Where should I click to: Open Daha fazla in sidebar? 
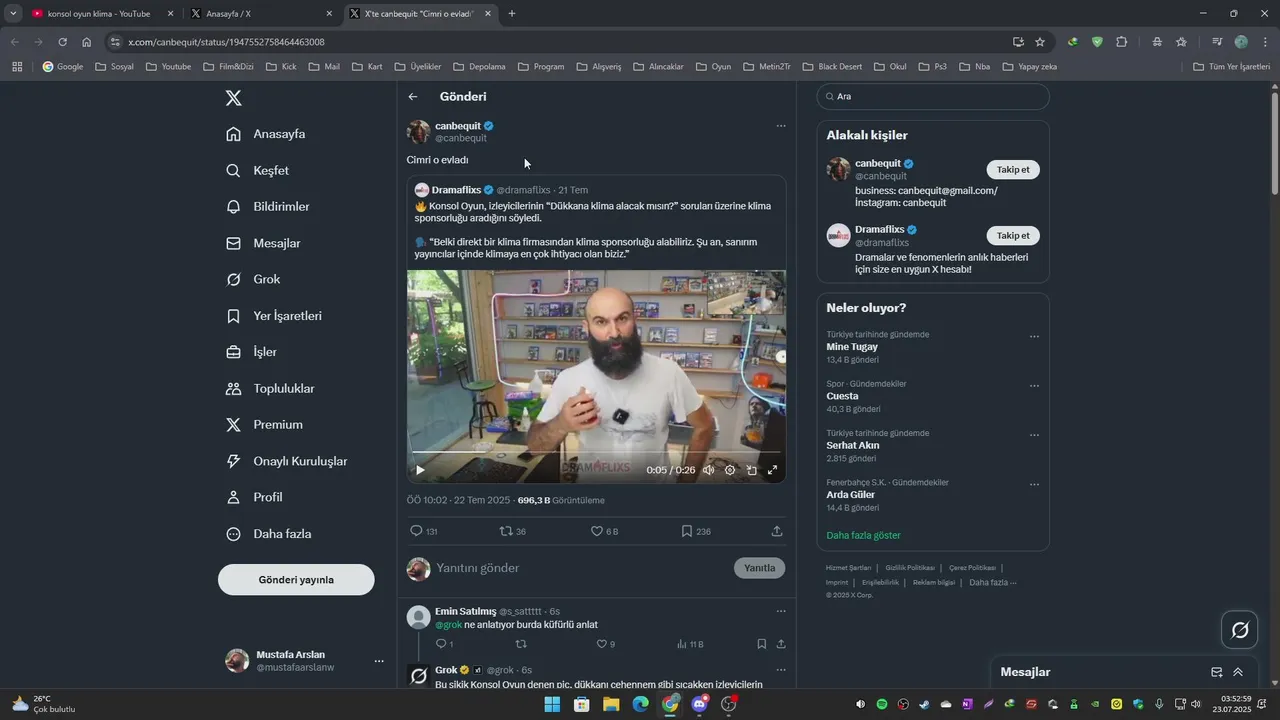tap(268, 534)
